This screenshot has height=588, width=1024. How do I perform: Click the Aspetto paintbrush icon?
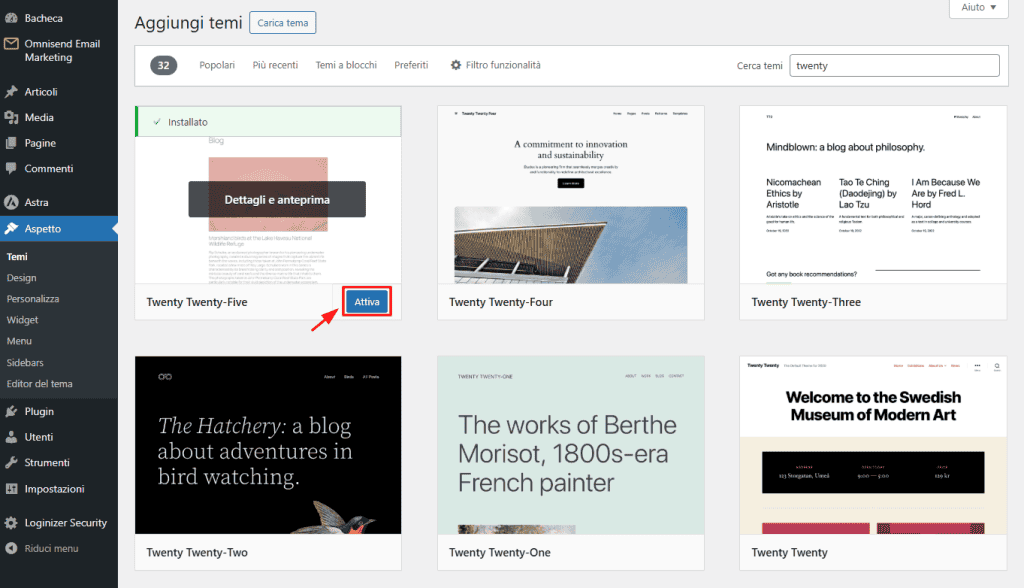[x=11, y=229]
